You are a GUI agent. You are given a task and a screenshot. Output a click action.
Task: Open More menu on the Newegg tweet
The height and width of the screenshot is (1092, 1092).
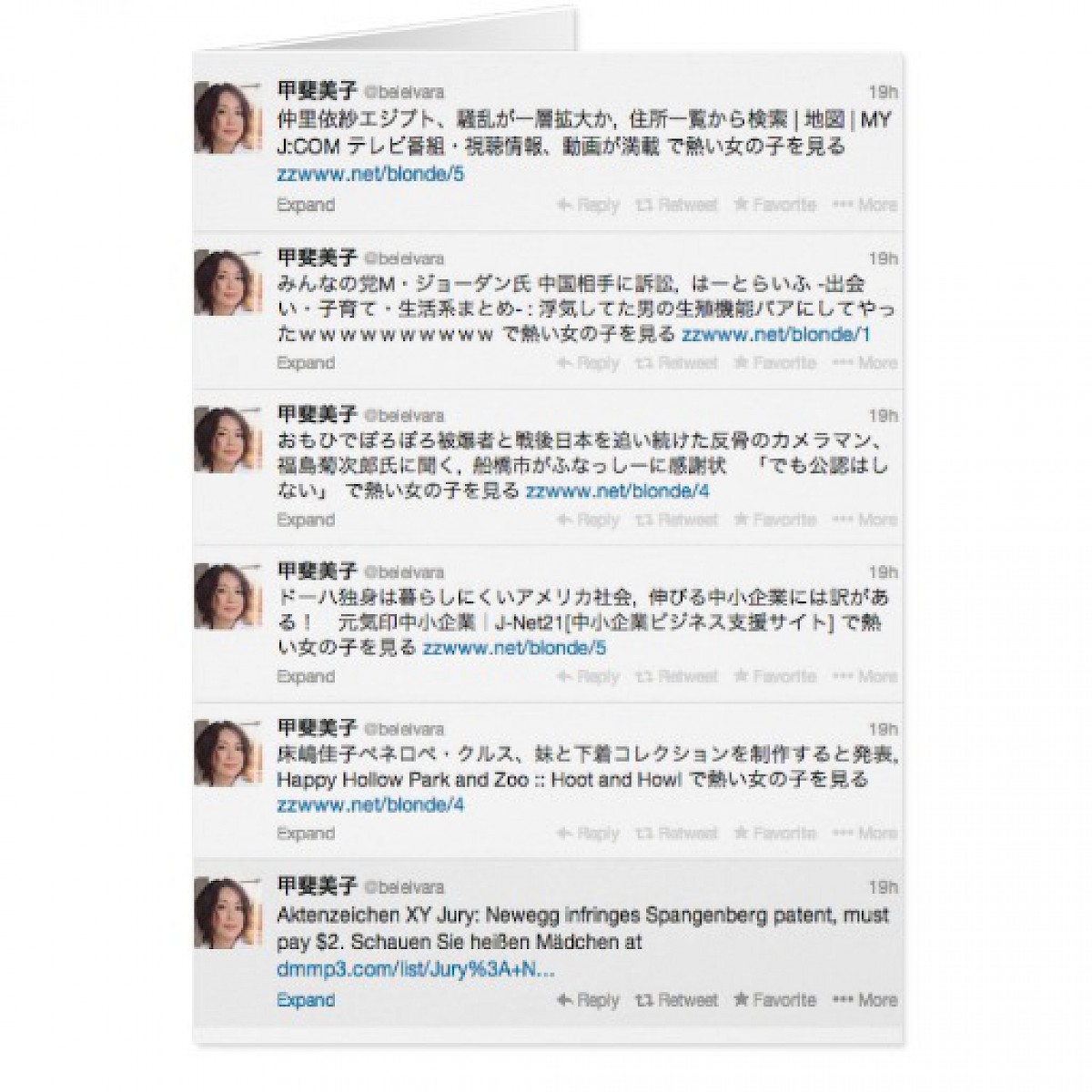click(x=865, y=1000)
